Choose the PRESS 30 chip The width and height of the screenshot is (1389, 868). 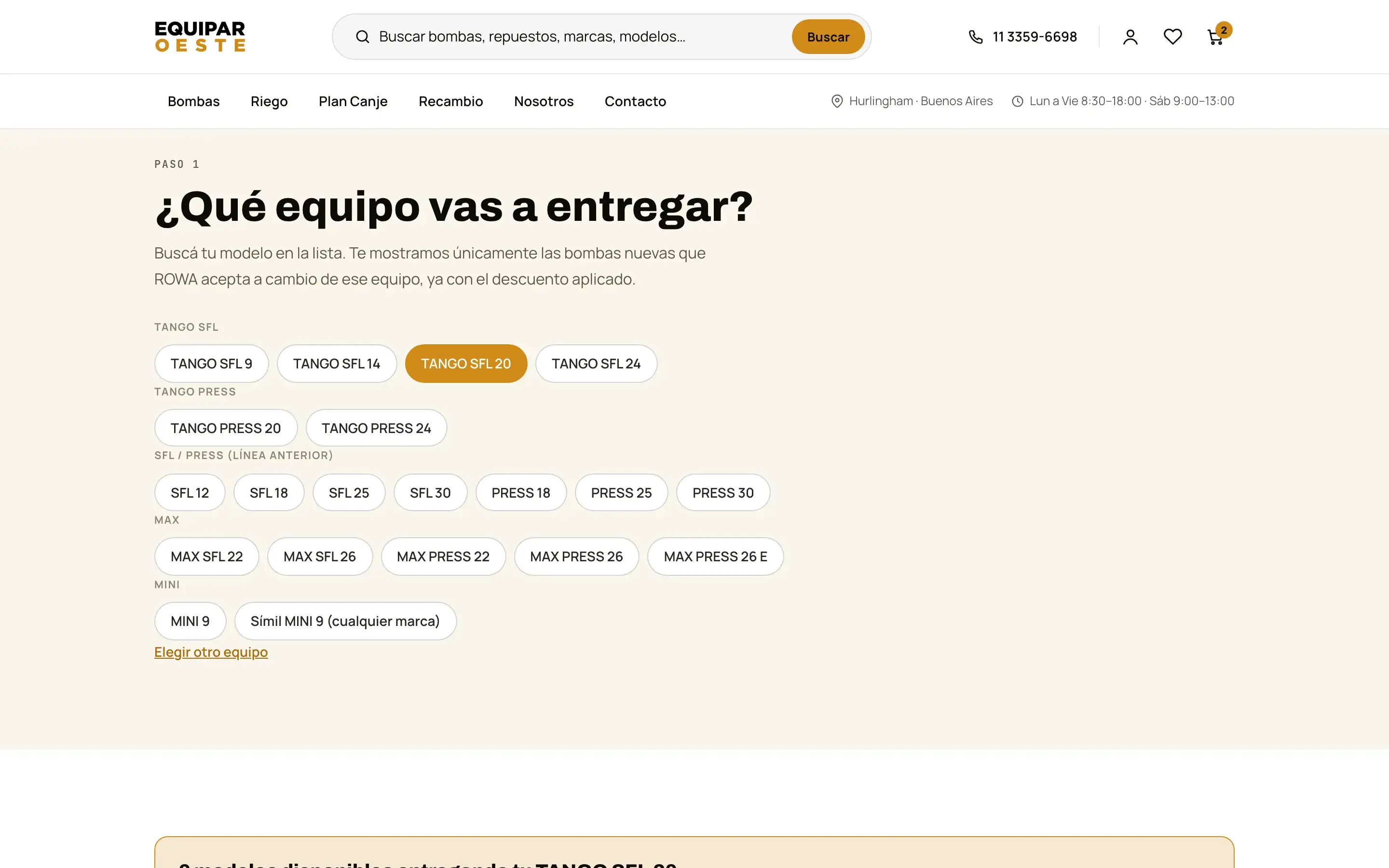(x=722, y=492)
